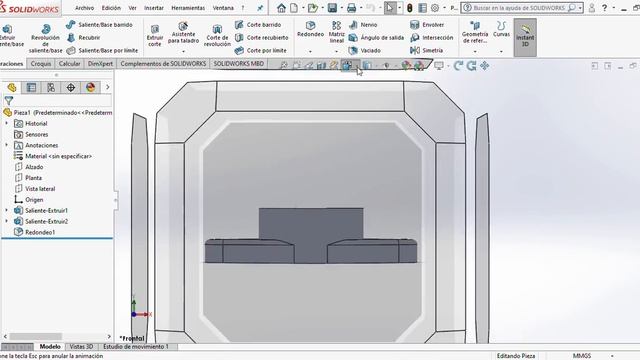Screen dimensions: 640x360
Task: Choose the Nervio rib tool
Action: [363, 24]
